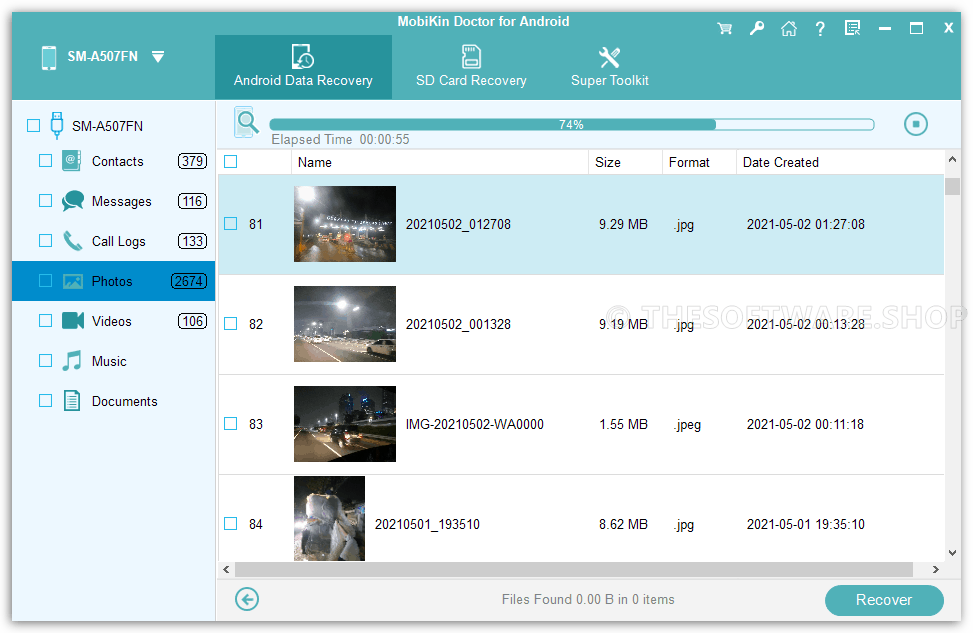Click the Photos picture icon
The image size is (973, 633).
coord(73,281)
